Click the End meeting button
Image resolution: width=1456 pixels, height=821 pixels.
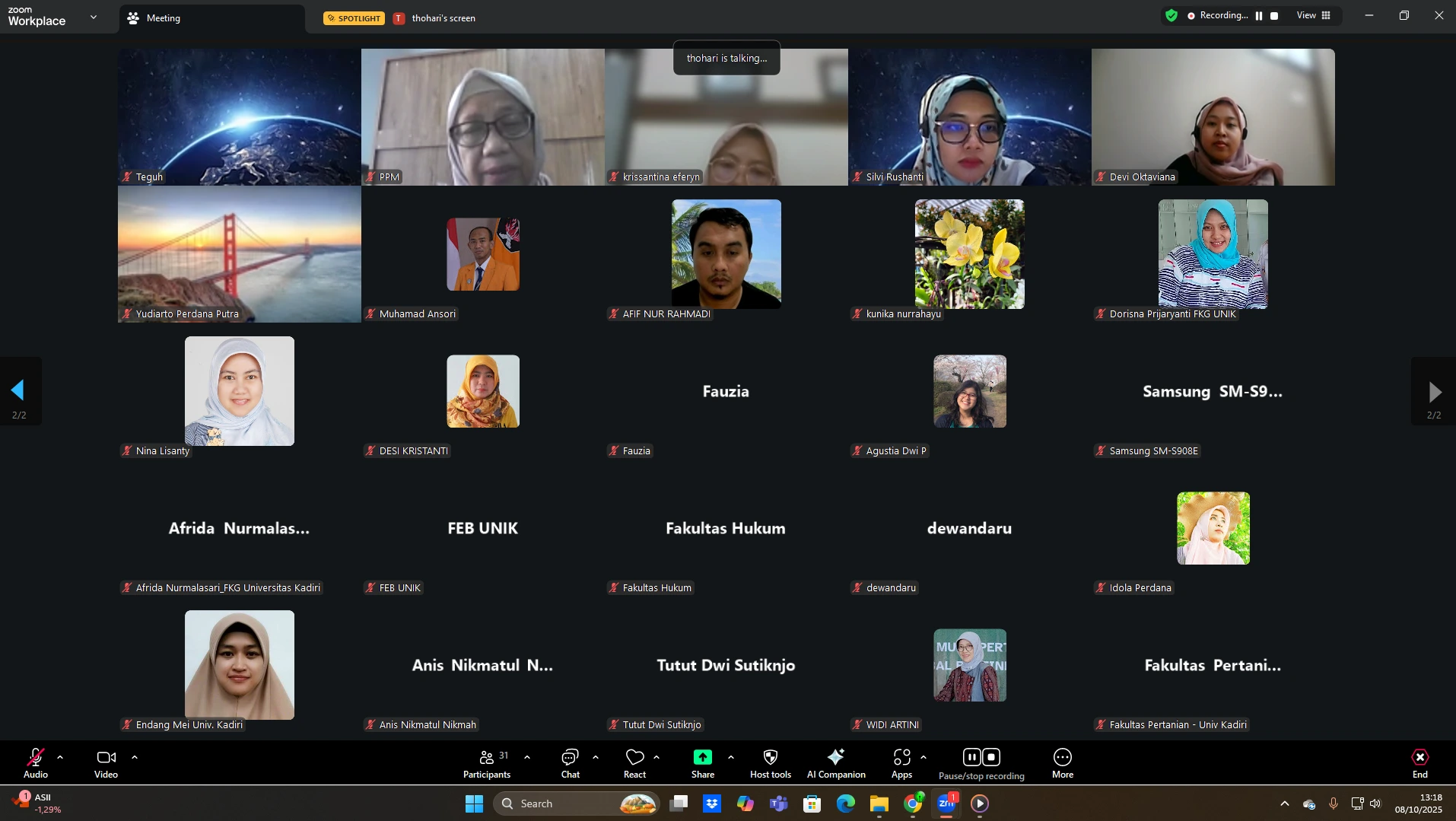tap(1419, 763)
